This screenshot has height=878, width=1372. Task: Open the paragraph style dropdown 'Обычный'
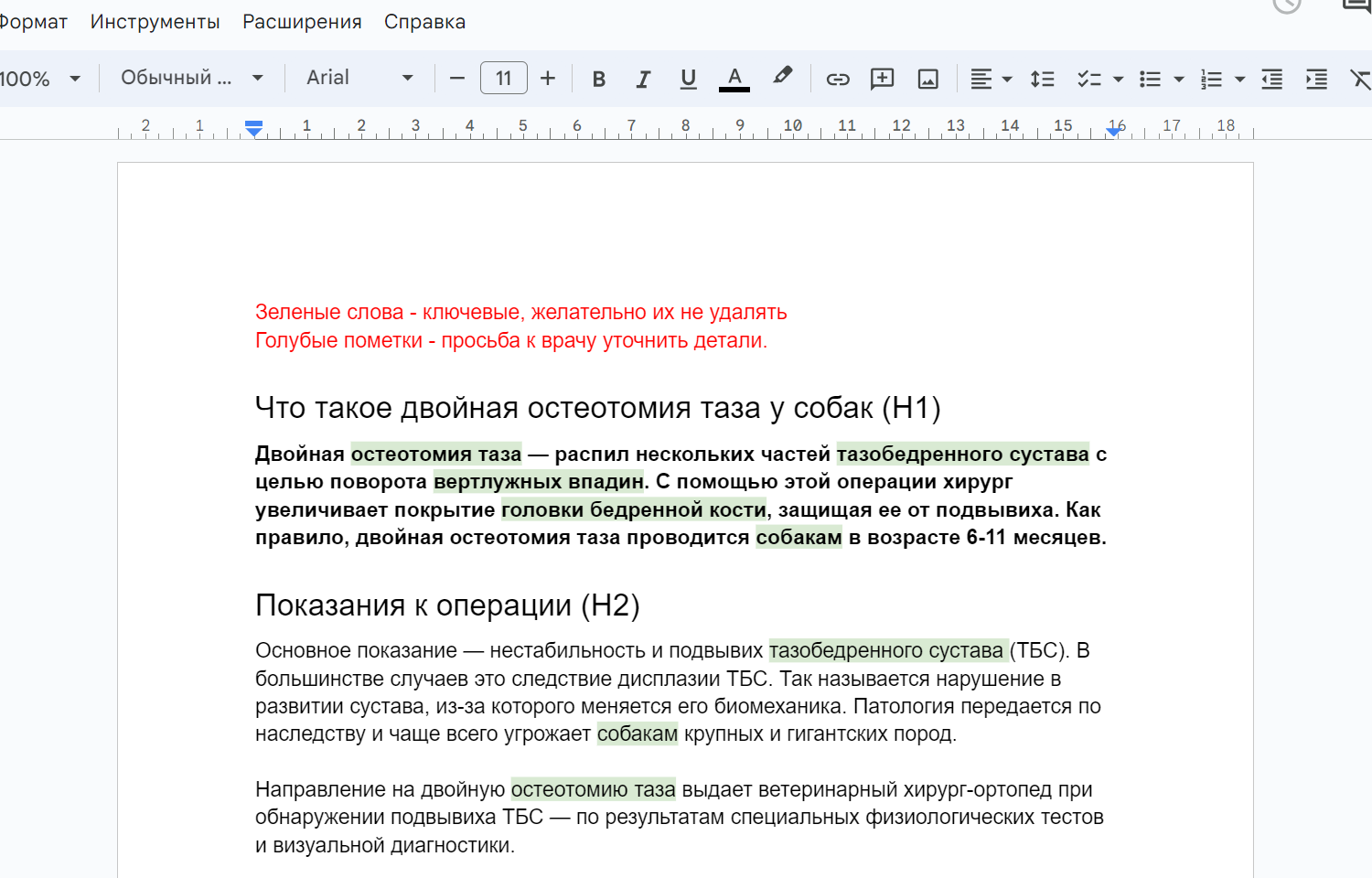(x=192, y=78)
